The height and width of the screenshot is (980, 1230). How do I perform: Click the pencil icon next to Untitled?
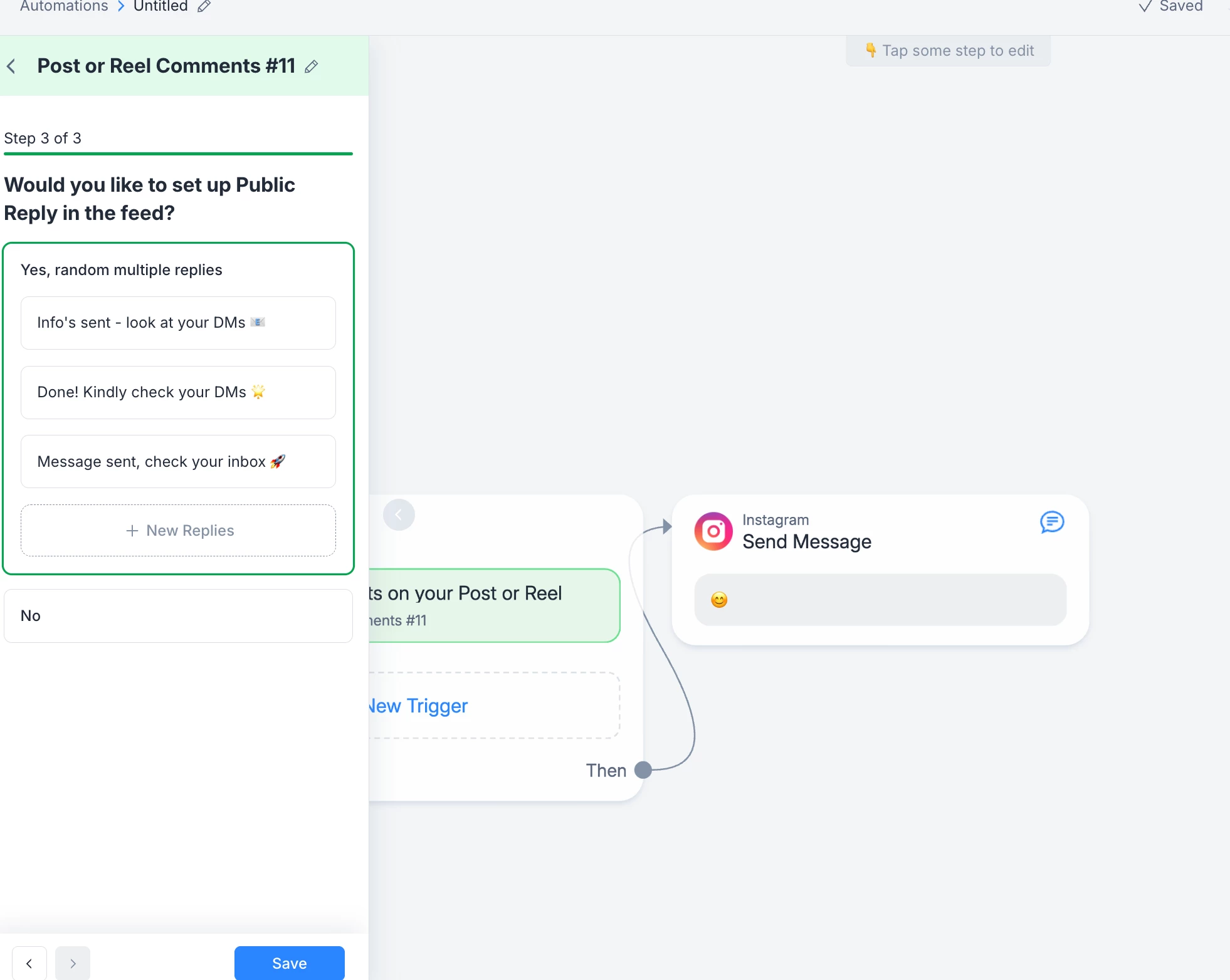[204, 6]
